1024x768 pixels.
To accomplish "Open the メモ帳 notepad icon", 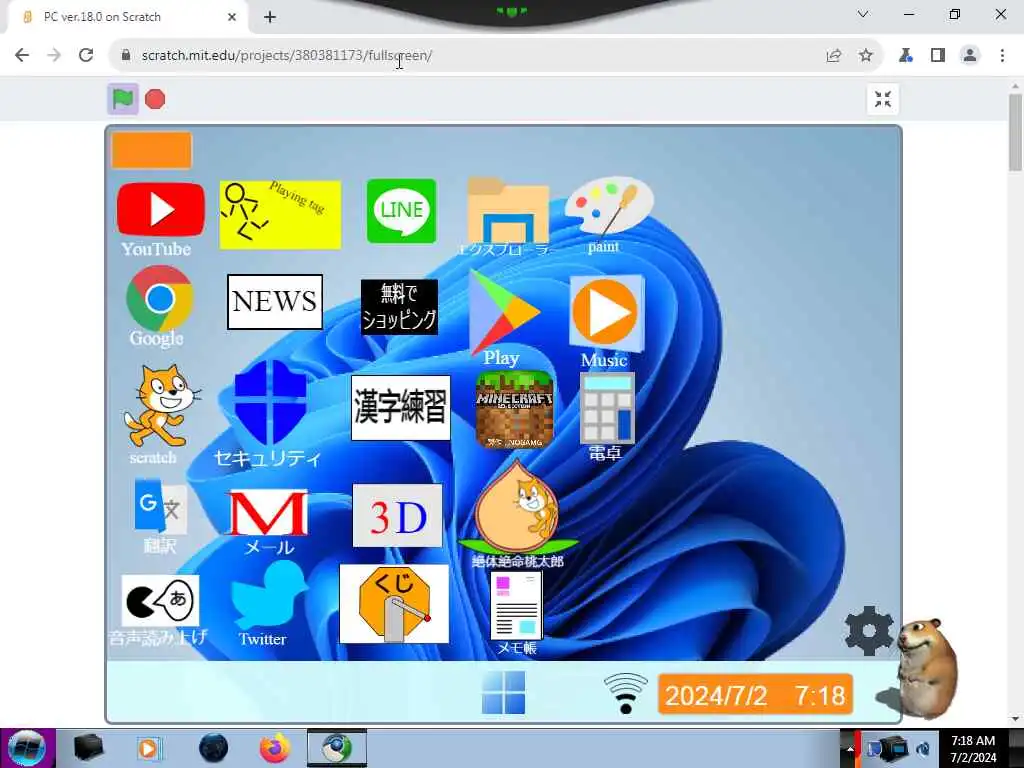I will coord(516,606).
